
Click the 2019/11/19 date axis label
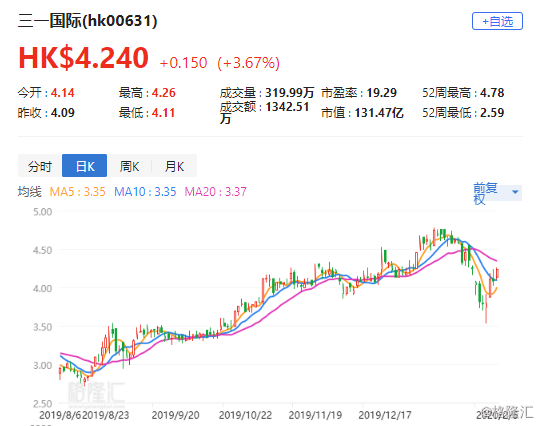pyautogui.click(x=315, y=415)
